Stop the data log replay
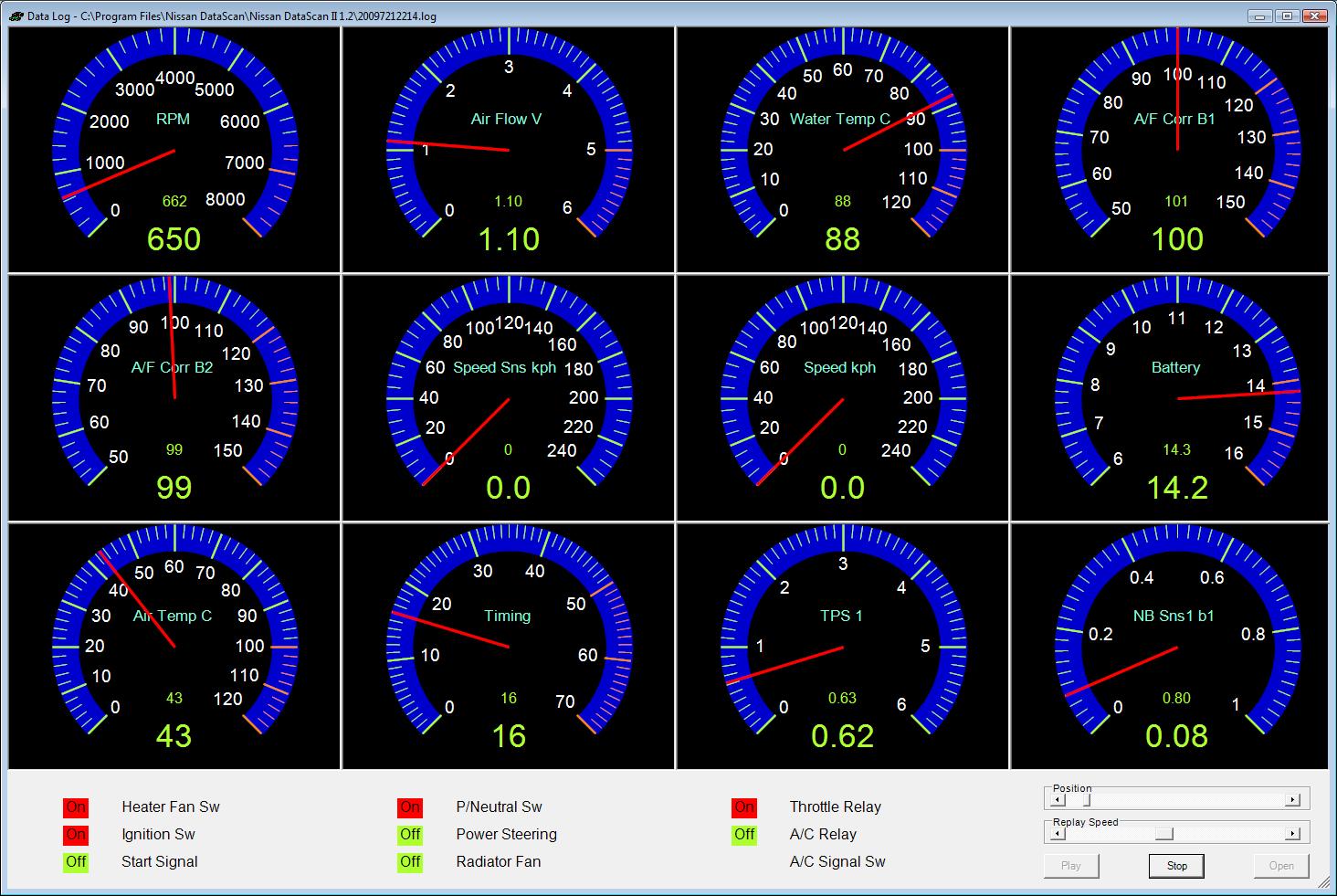Viewport: 1337px width, 896px height. coord(1176,866)
